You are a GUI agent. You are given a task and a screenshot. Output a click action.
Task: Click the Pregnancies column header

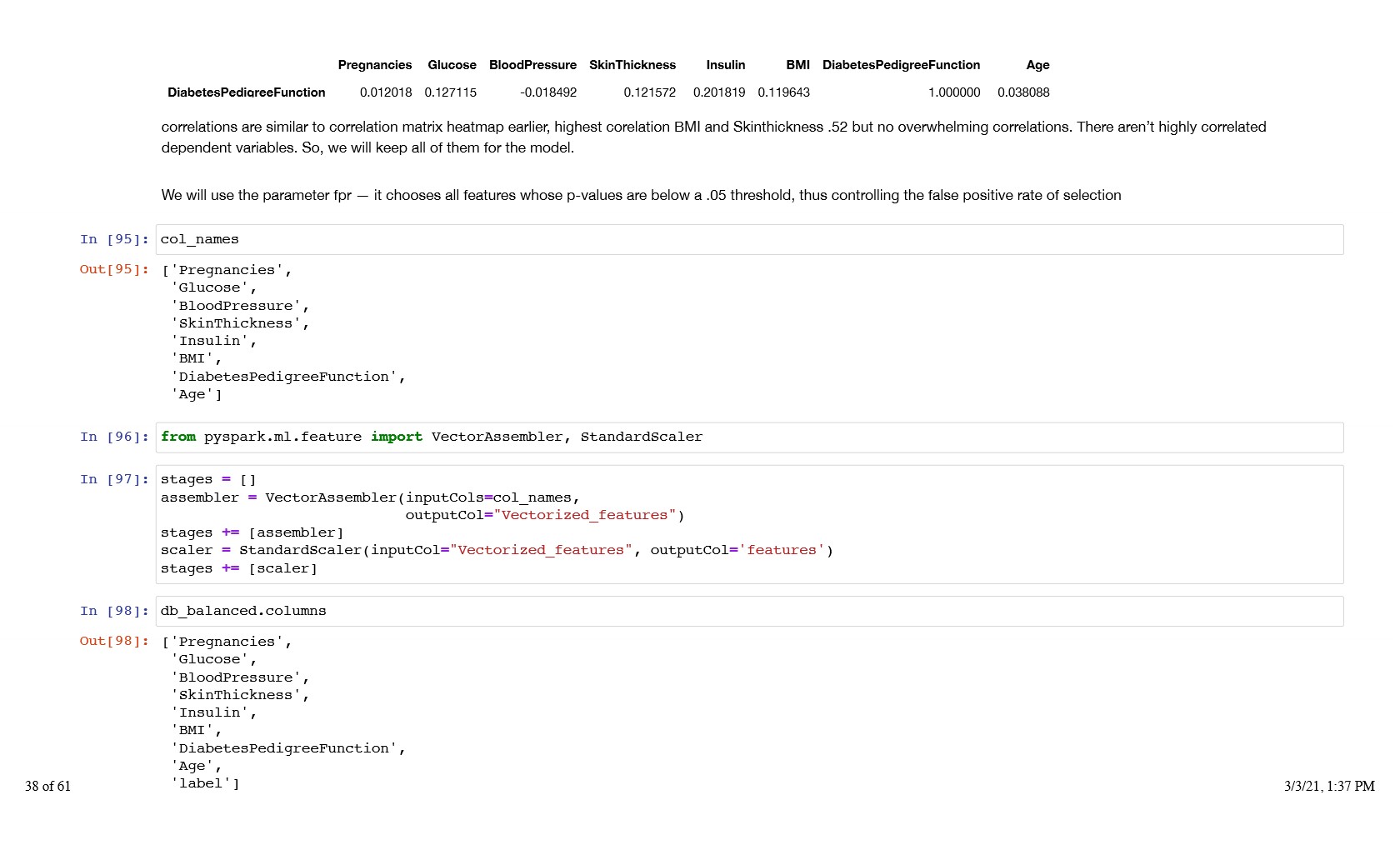374,65
